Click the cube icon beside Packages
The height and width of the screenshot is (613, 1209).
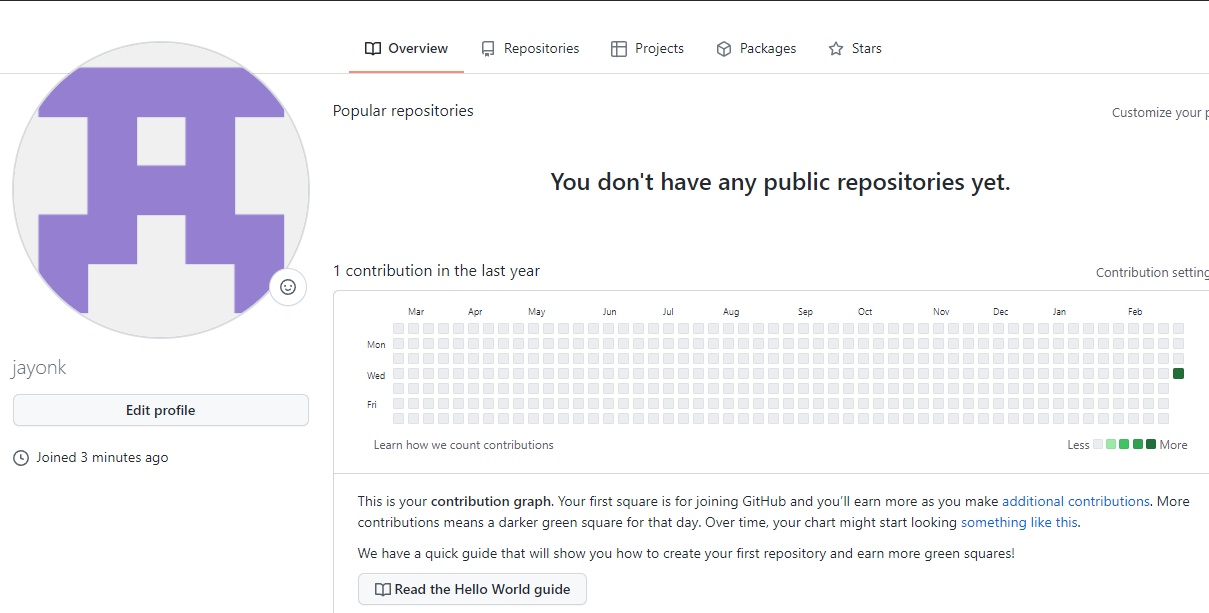pos(724,48)
